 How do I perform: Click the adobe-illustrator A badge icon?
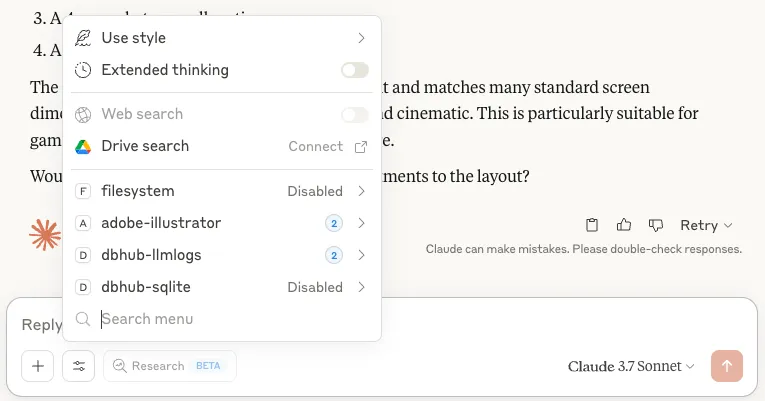tap(83, 223)
